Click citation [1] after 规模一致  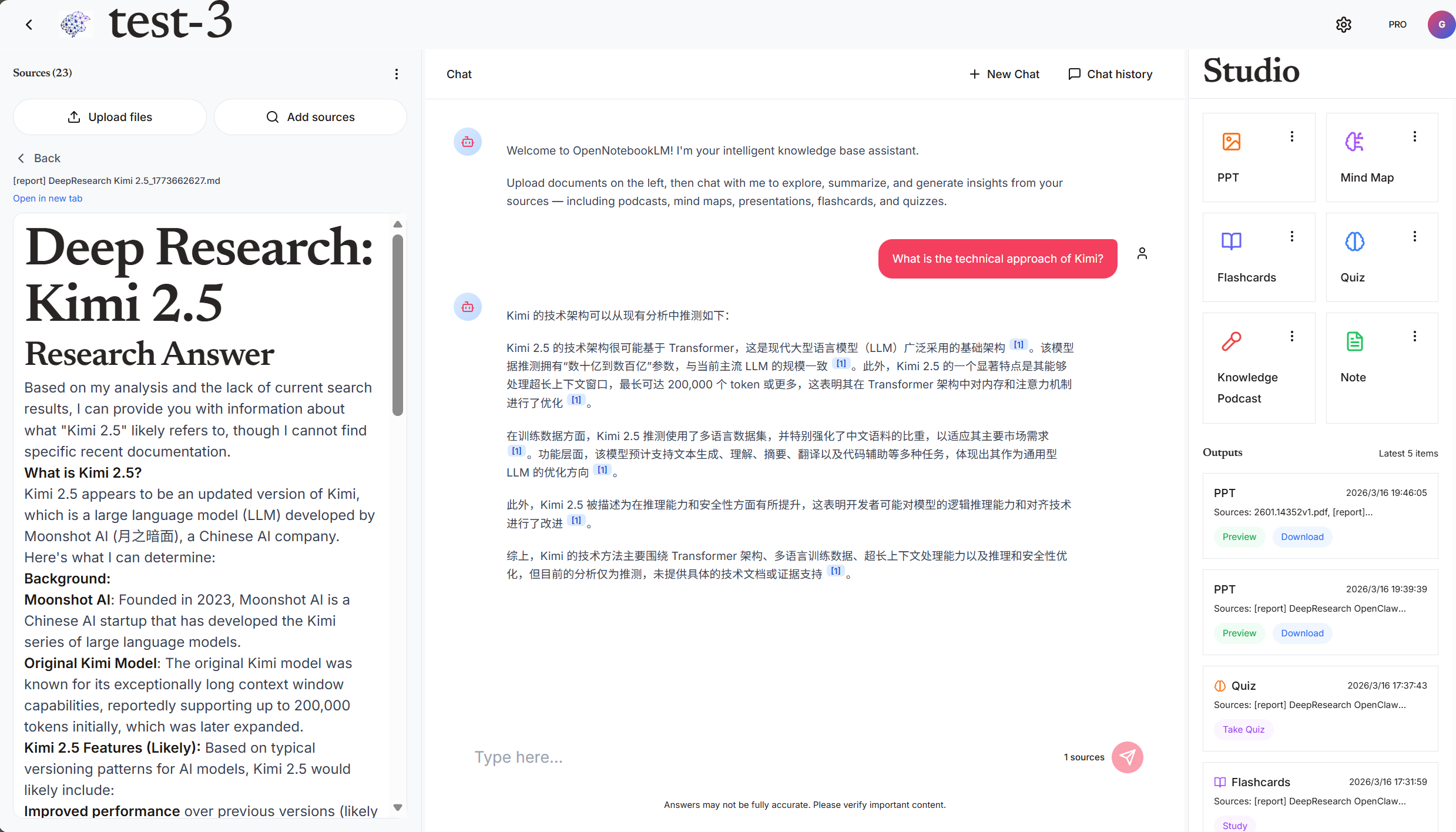coord(841,363)
